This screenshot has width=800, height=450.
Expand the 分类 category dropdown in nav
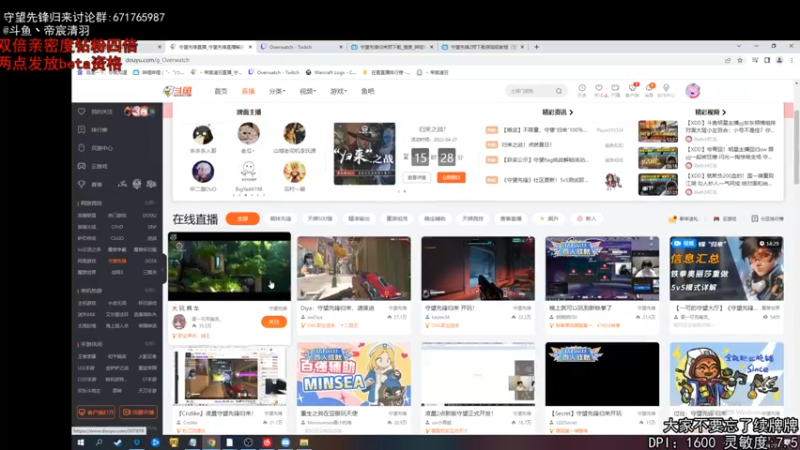[277, 91]
